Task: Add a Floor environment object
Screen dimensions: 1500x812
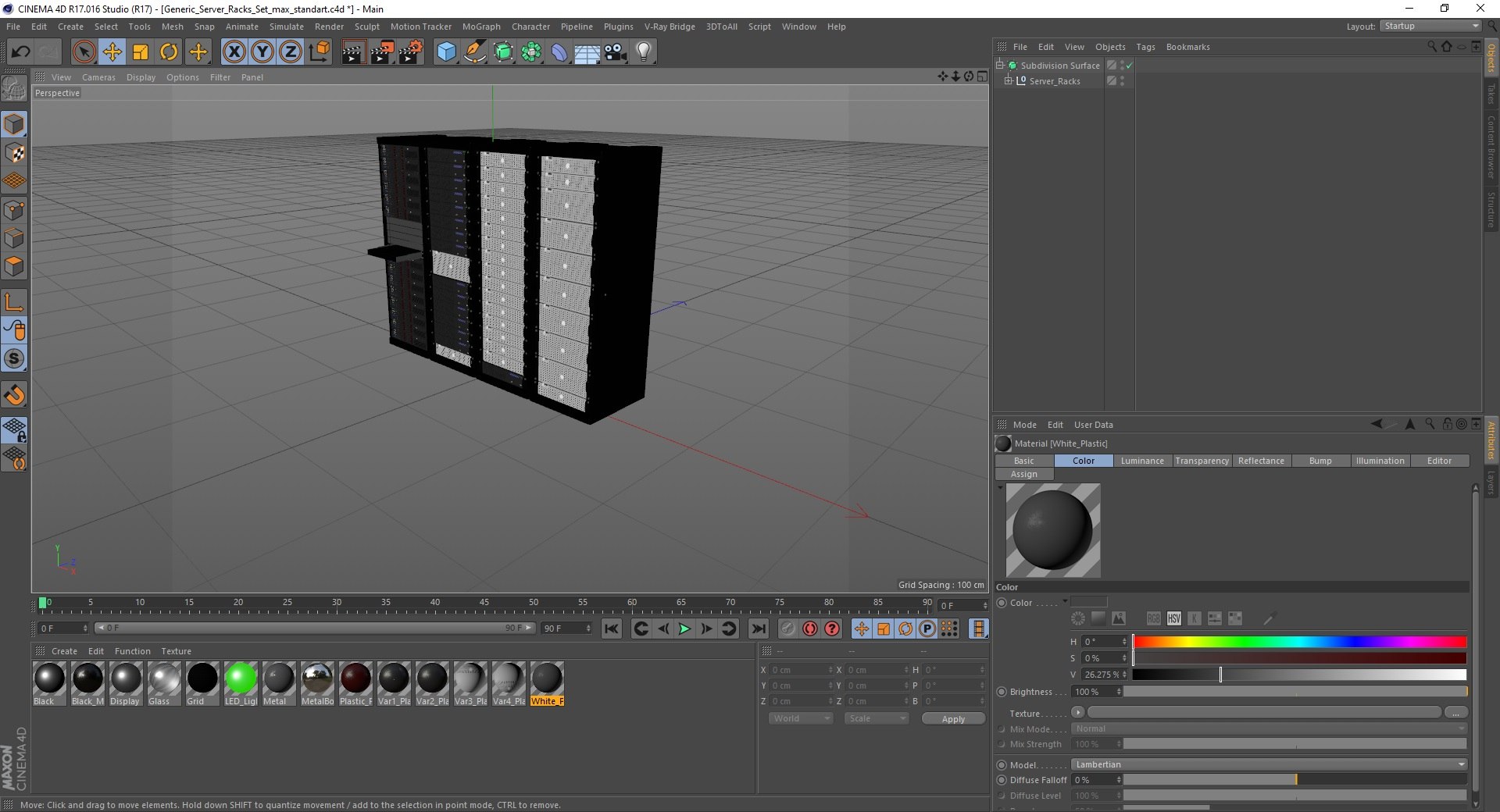Action: coord(587,52)
